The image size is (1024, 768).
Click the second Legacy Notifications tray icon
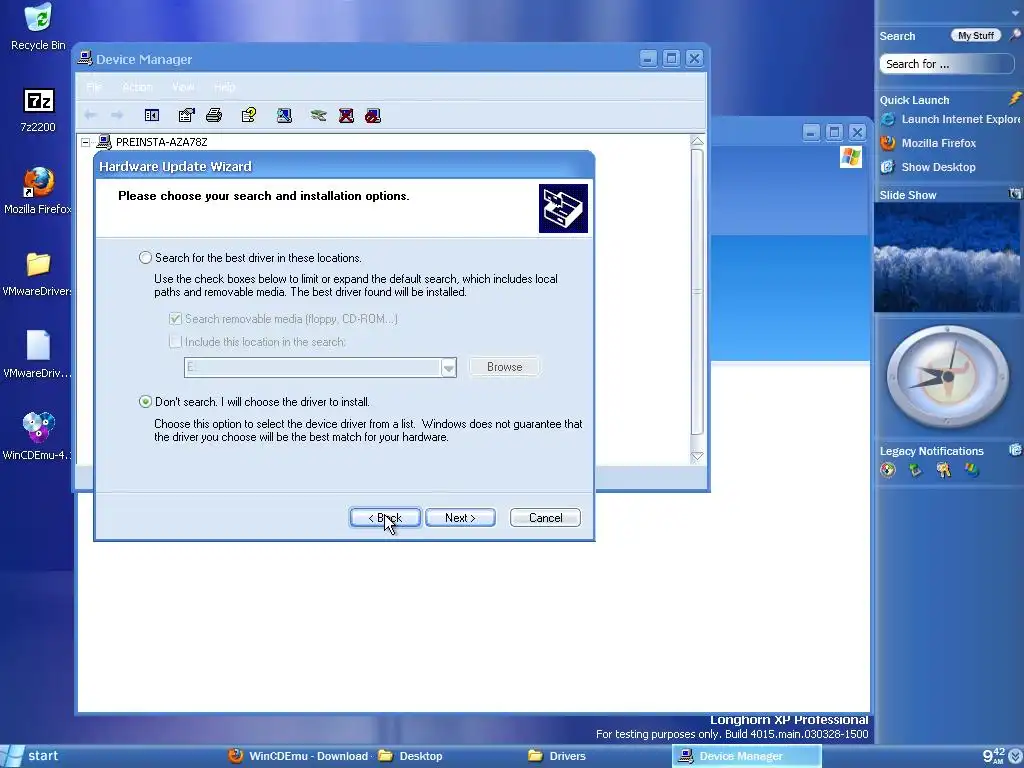(916, 470)
